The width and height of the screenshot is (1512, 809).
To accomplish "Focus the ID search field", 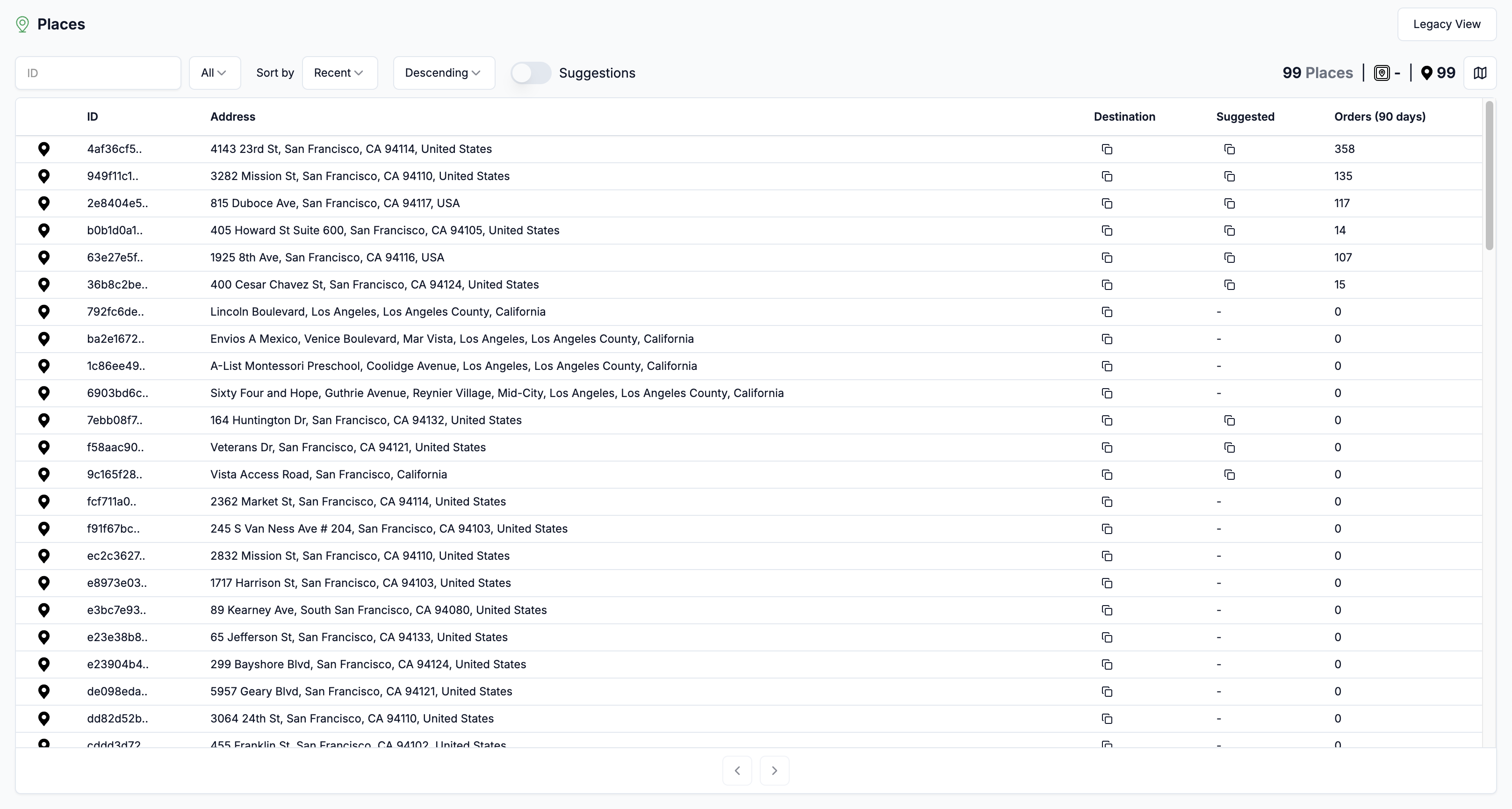I will (98, 73).
